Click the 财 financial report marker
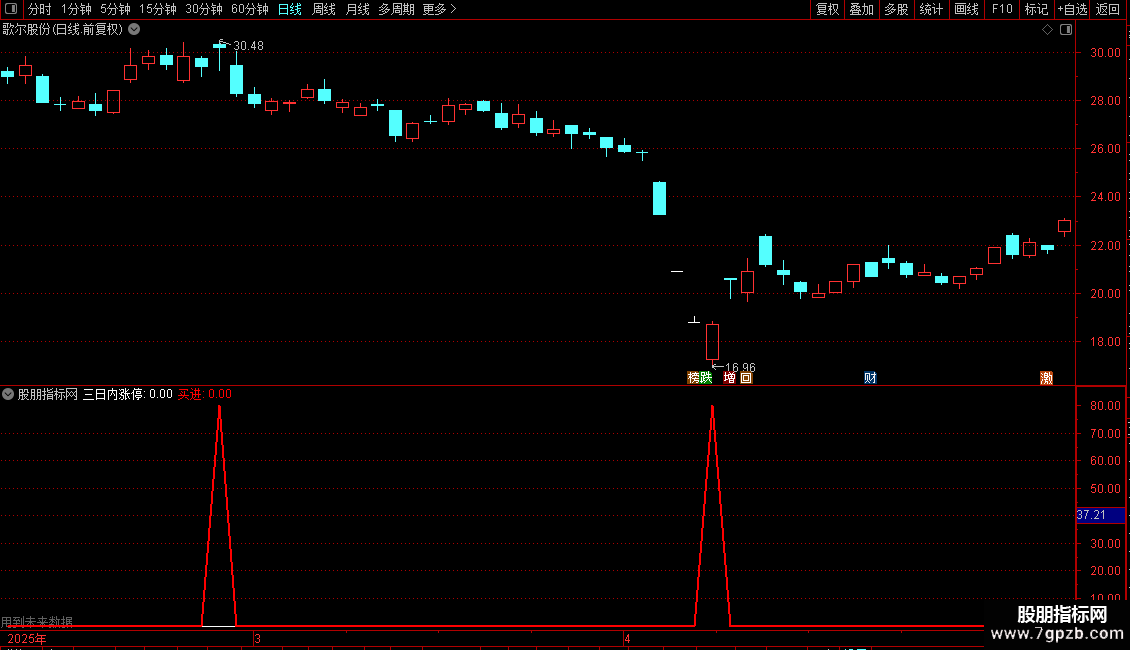The width and height of the screenshot is (1130, 650). [x=870, y=378]
